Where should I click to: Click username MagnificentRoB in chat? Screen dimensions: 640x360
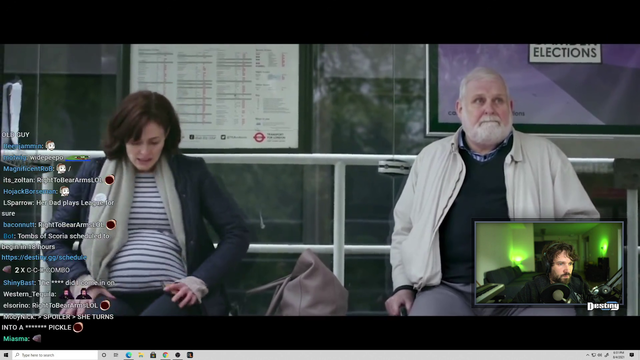pyautogui.click(x=28, y=169)
